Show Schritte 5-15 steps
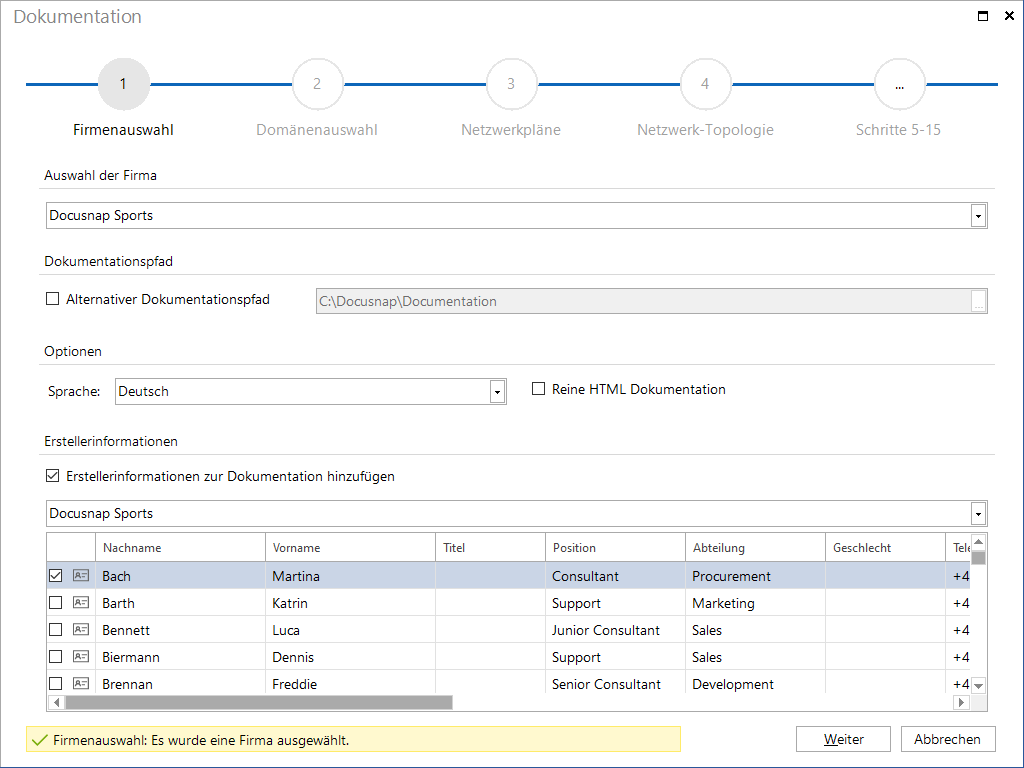This screenshot has height=768, width=1024. (899, 84)
